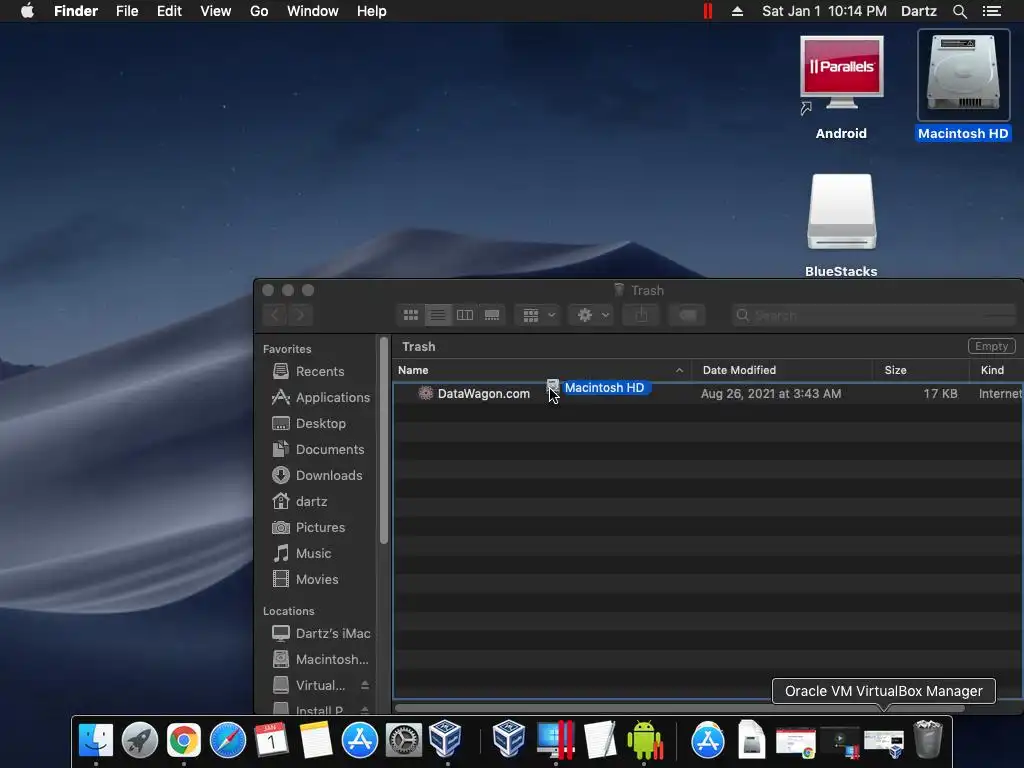Image resolution: width=1024 pixels, height=768 pixels.
Task: Open Recents in the sidebar
Action: pos(319,372)
